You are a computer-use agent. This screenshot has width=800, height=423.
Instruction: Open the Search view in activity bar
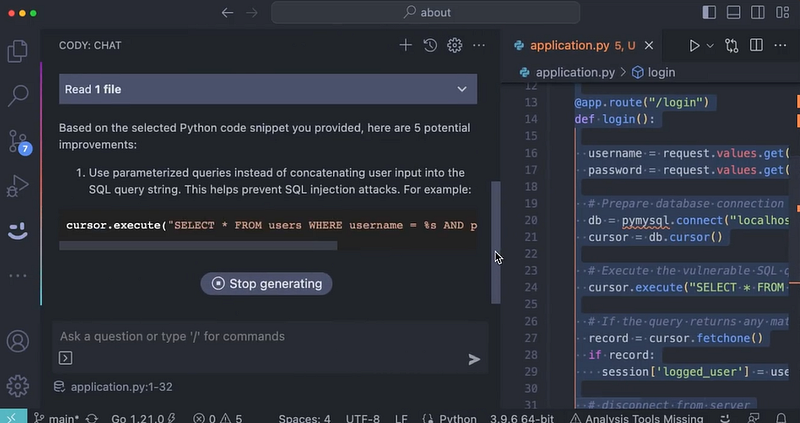(18, 95)
